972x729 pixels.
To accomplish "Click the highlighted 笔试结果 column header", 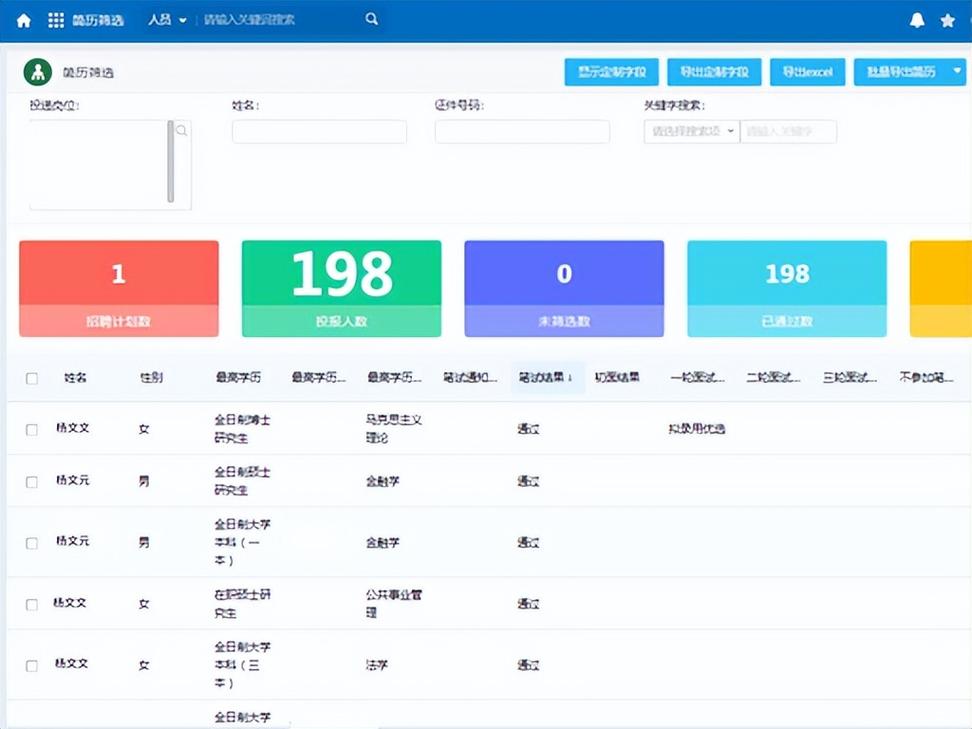I will point(546,378).
